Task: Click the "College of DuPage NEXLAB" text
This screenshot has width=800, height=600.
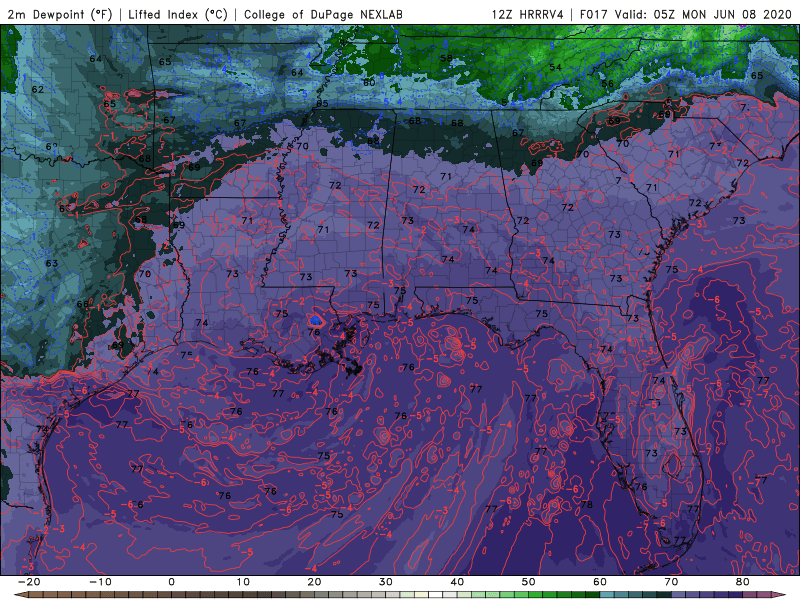Action: tap(323, 14)
